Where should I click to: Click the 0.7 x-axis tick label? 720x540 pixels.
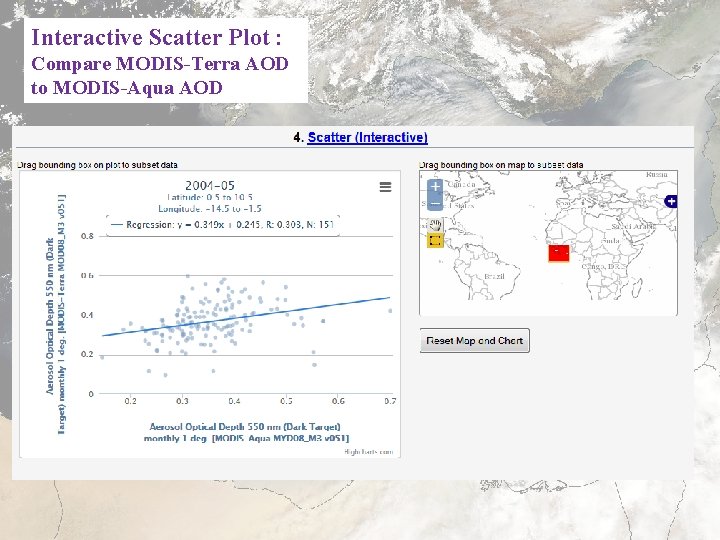point(390,401)
